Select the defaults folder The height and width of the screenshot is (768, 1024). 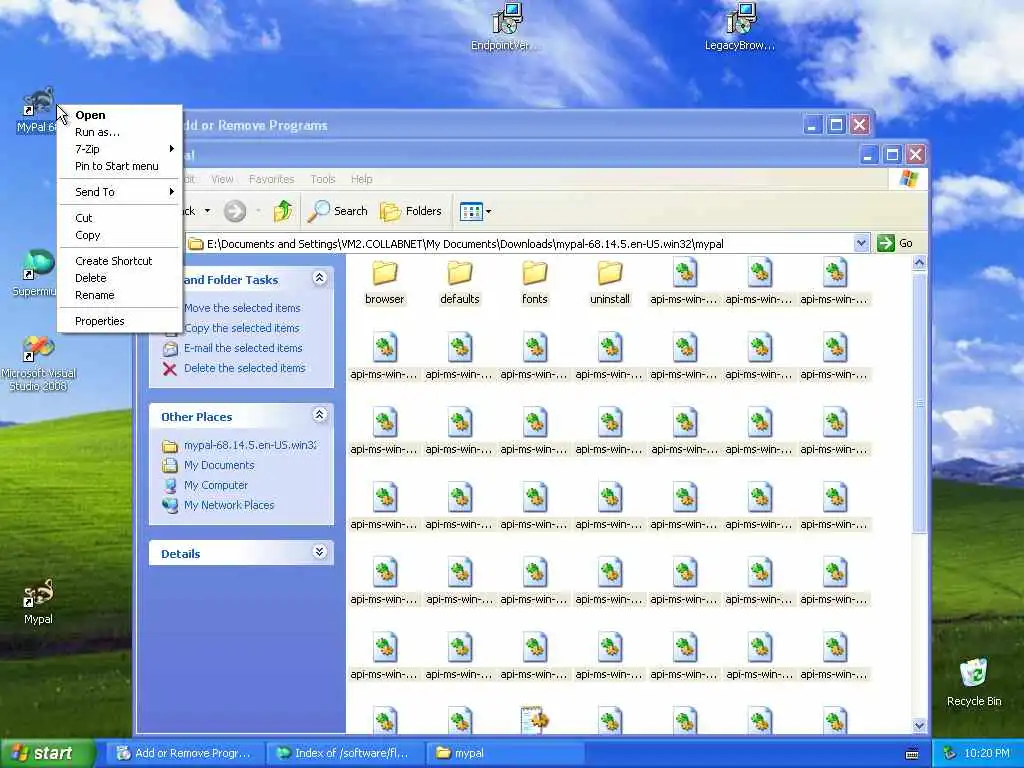460,283
